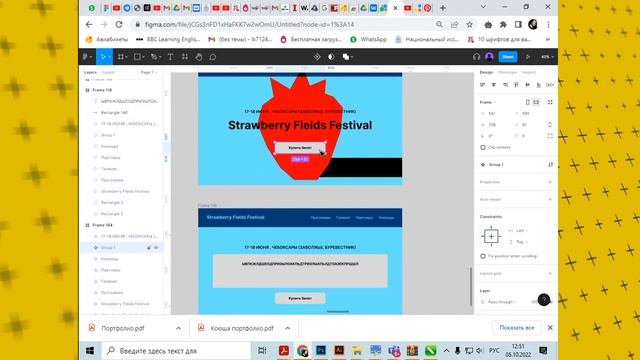640x360 pixels.
Task: Click the Create component icon
Action: [x=317, y=57]
